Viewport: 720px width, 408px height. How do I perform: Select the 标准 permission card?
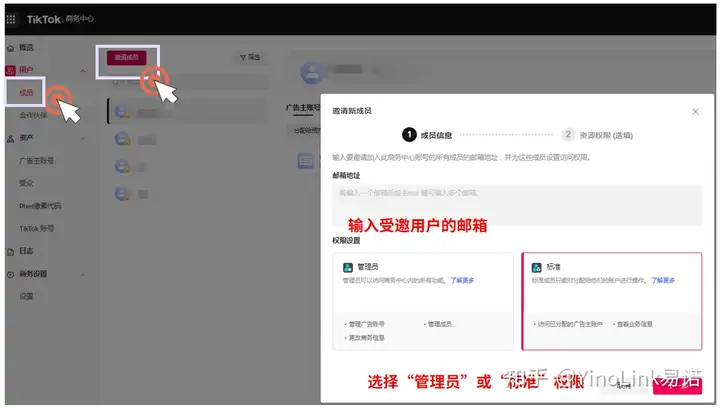pos(612,301)
